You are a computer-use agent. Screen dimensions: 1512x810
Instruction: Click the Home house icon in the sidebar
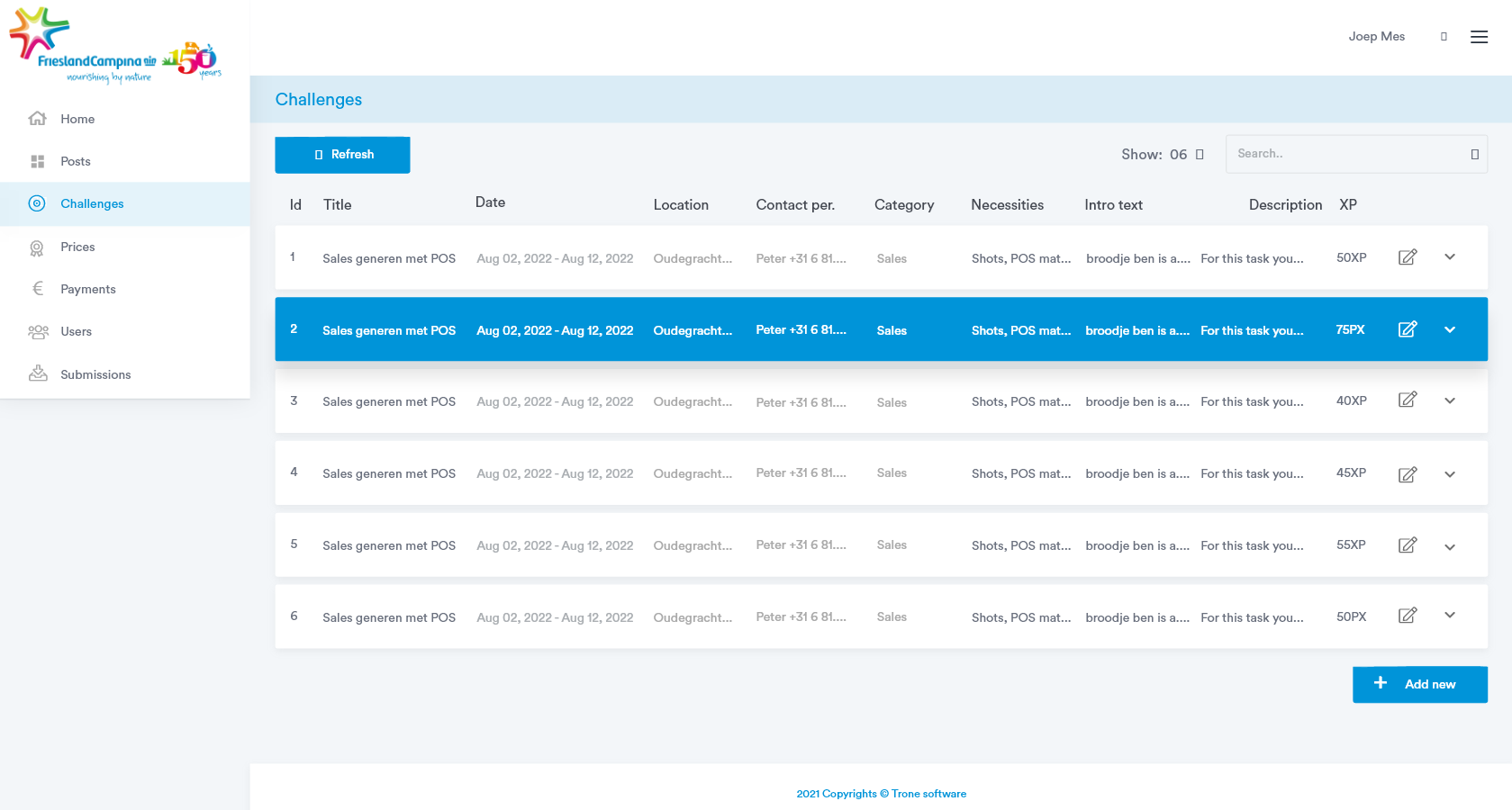tap(37, 119)
